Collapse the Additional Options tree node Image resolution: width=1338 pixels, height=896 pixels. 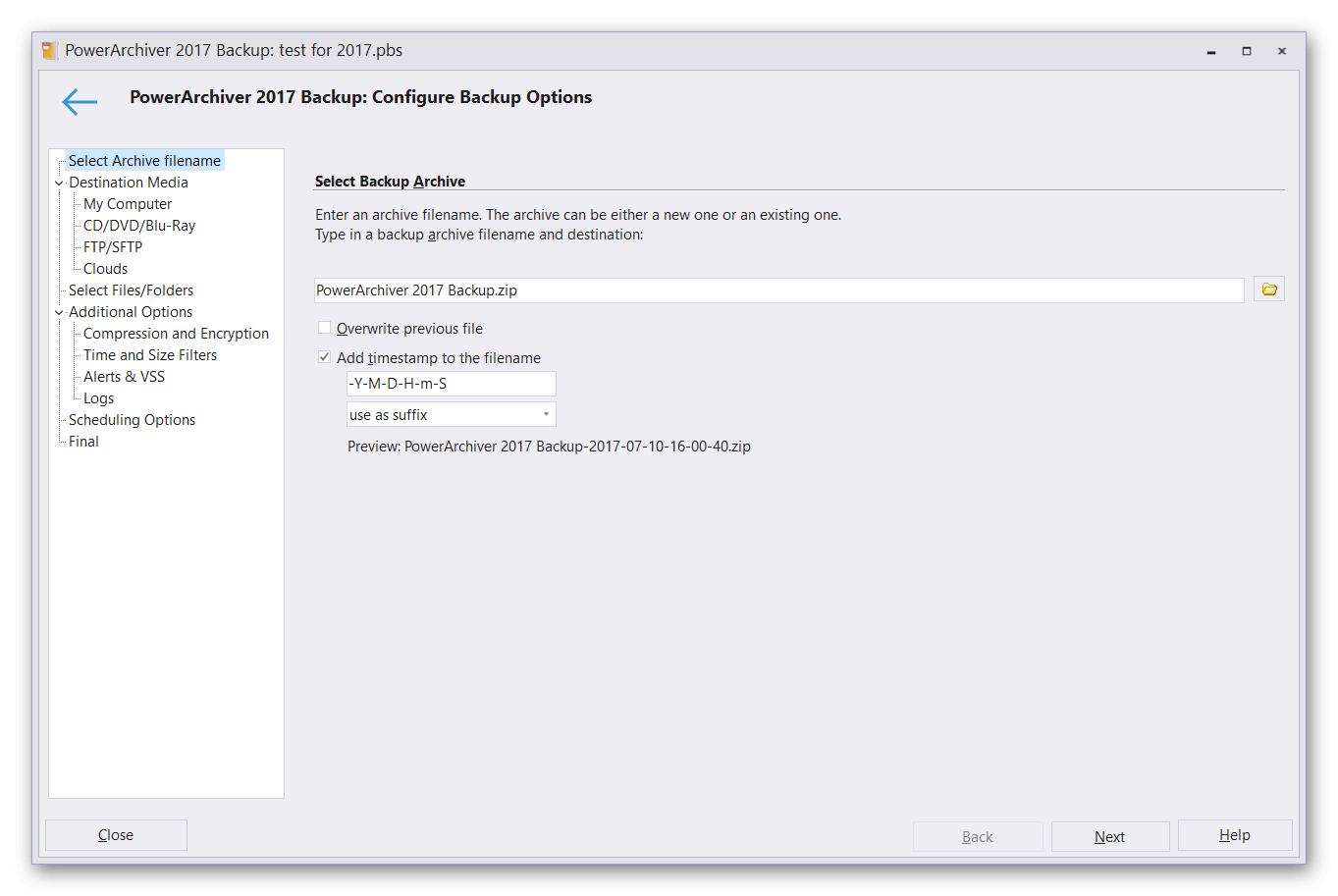(x=59, y=312)
